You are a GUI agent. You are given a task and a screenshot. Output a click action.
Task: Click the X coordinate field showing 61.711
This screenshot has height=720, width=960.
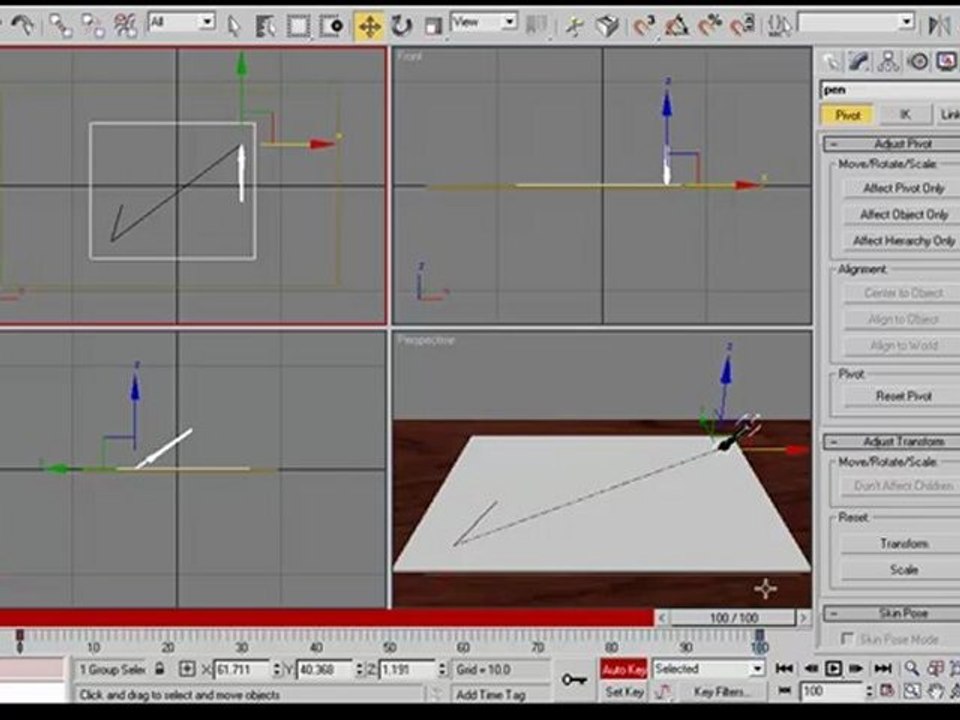click(242, 670)
